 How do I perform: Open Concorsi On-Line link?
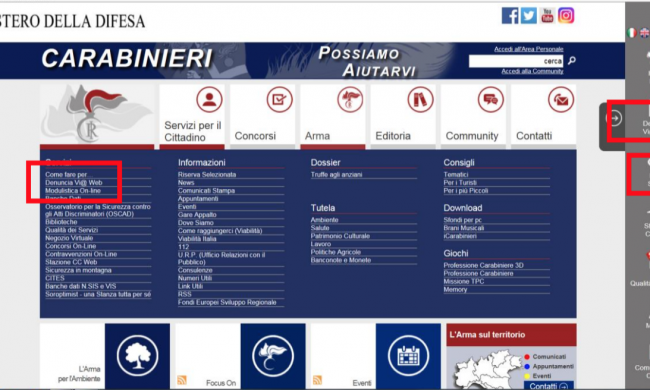[70, 246]
